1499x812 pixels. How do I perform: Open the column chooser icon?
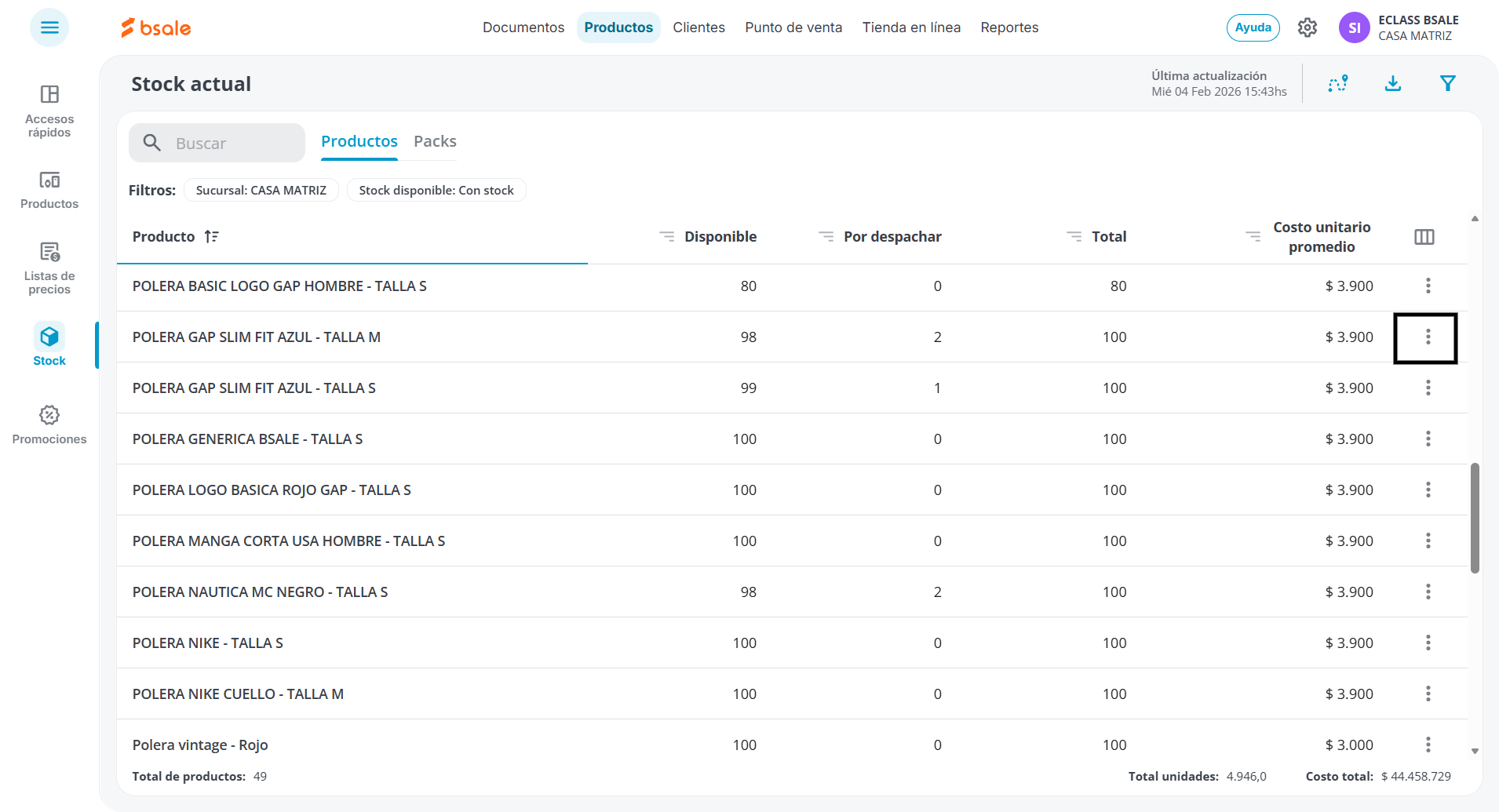click(1424, 237)
